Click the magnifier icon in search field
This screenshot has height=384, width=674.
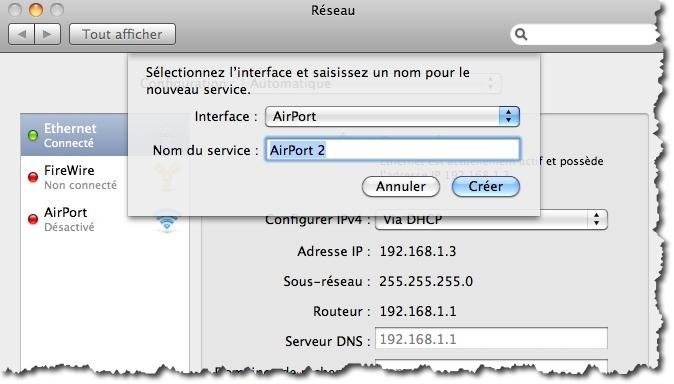point(521,34)
